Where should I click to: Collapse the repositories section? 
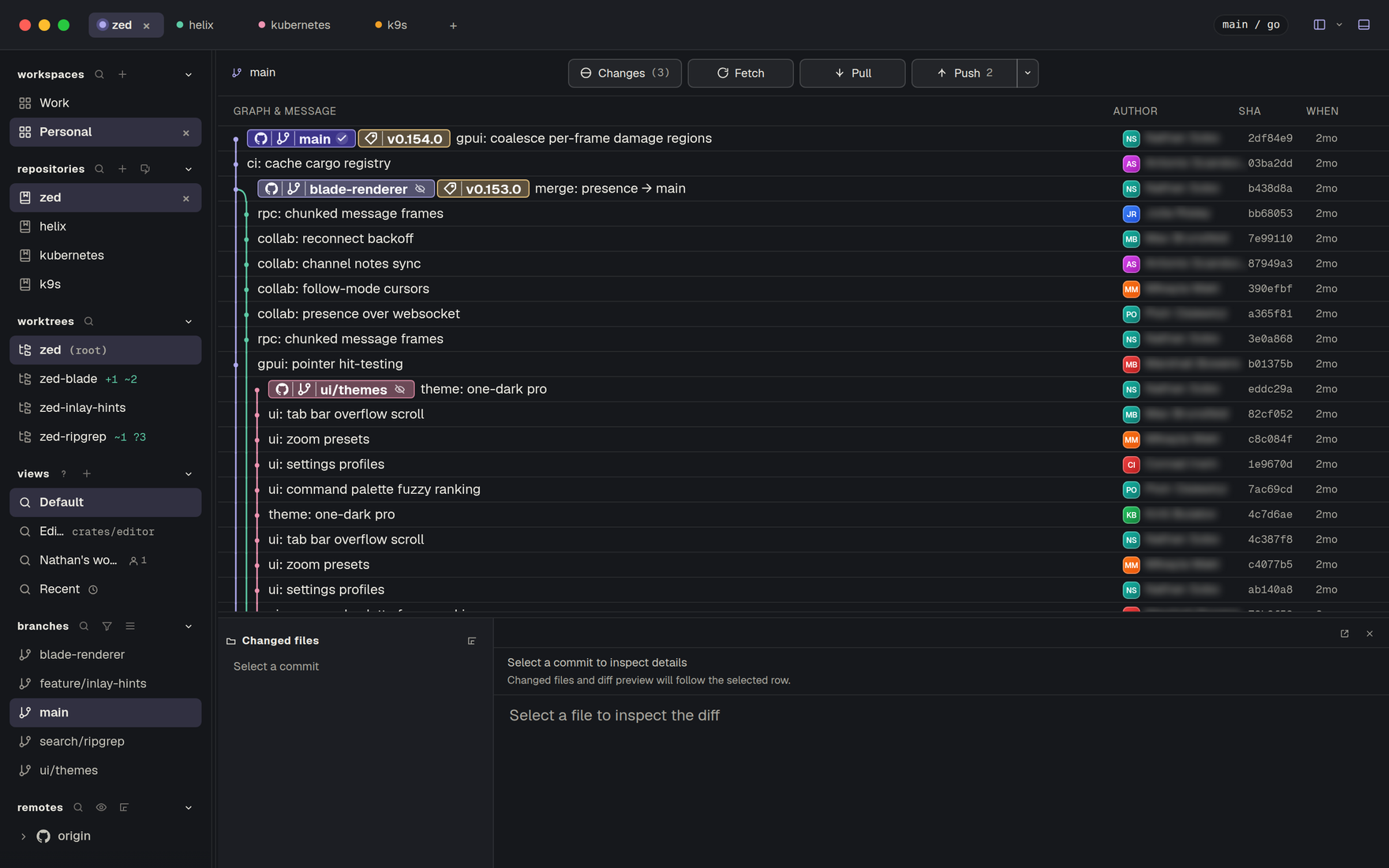pos(189,169)
